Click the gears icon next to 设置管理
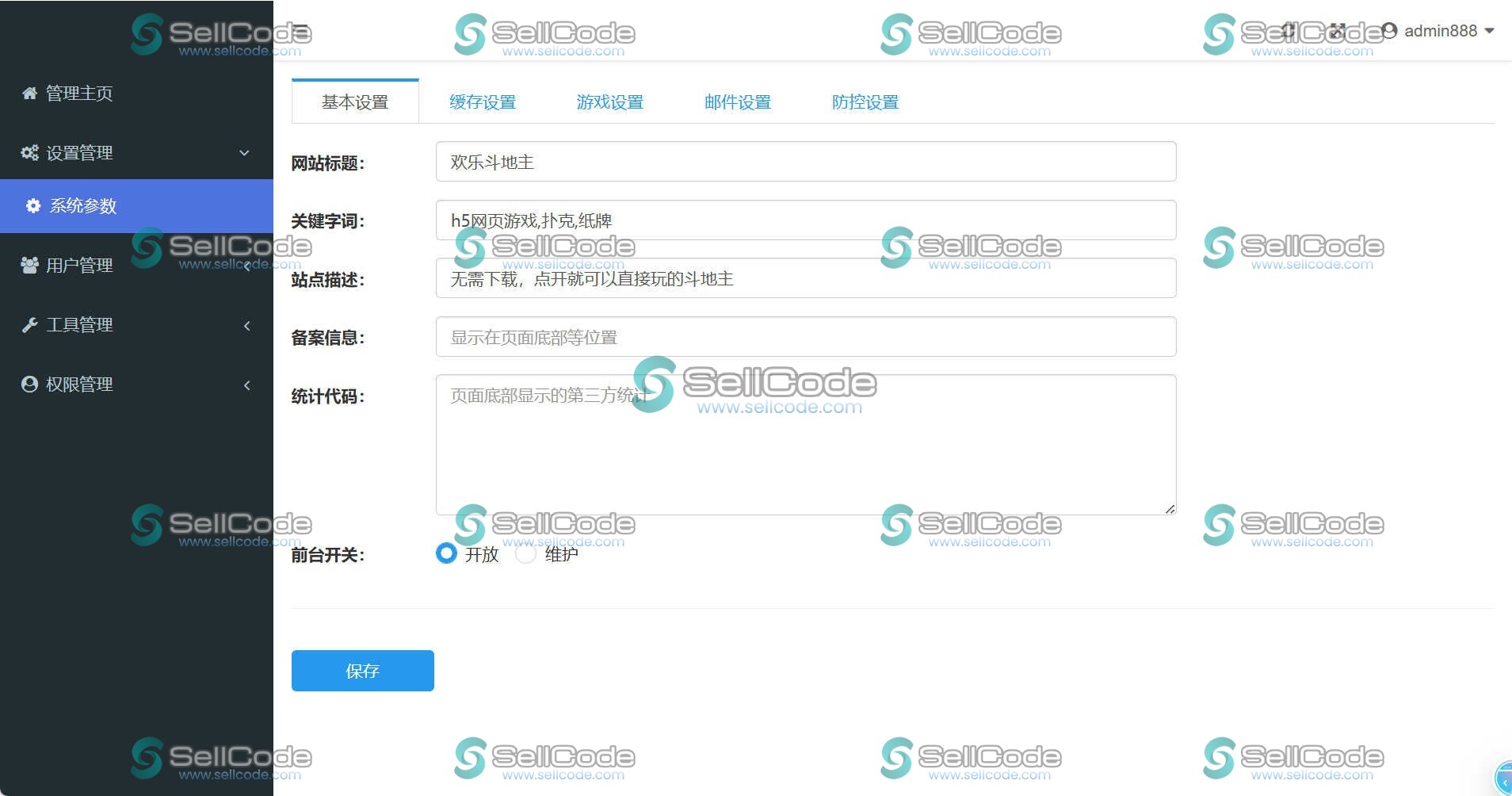Viewport: 1512px width, 796px height. coord(29,152)
